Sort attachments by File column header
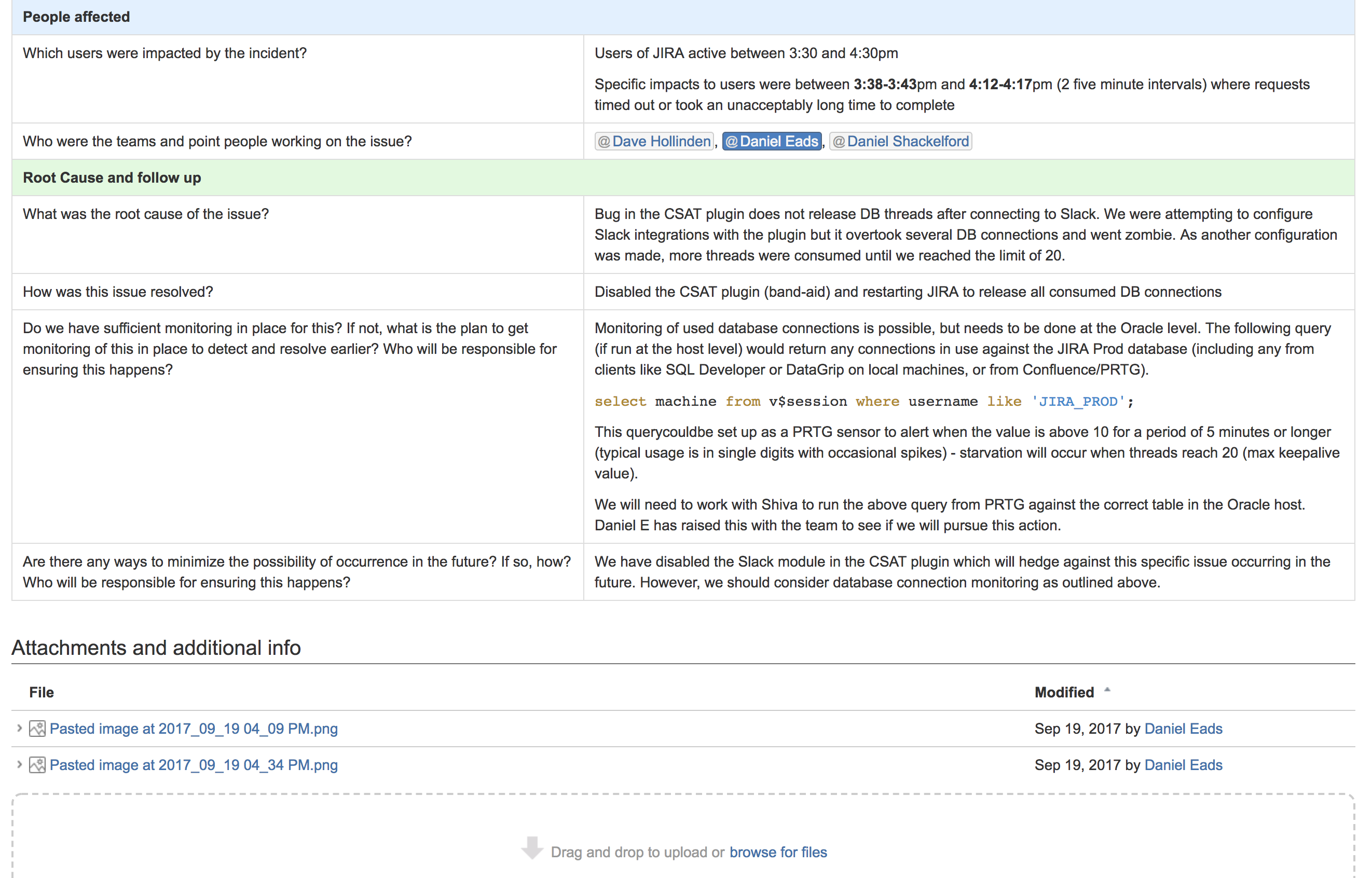This screenshot has width=1372, height=878. (42, 692)
